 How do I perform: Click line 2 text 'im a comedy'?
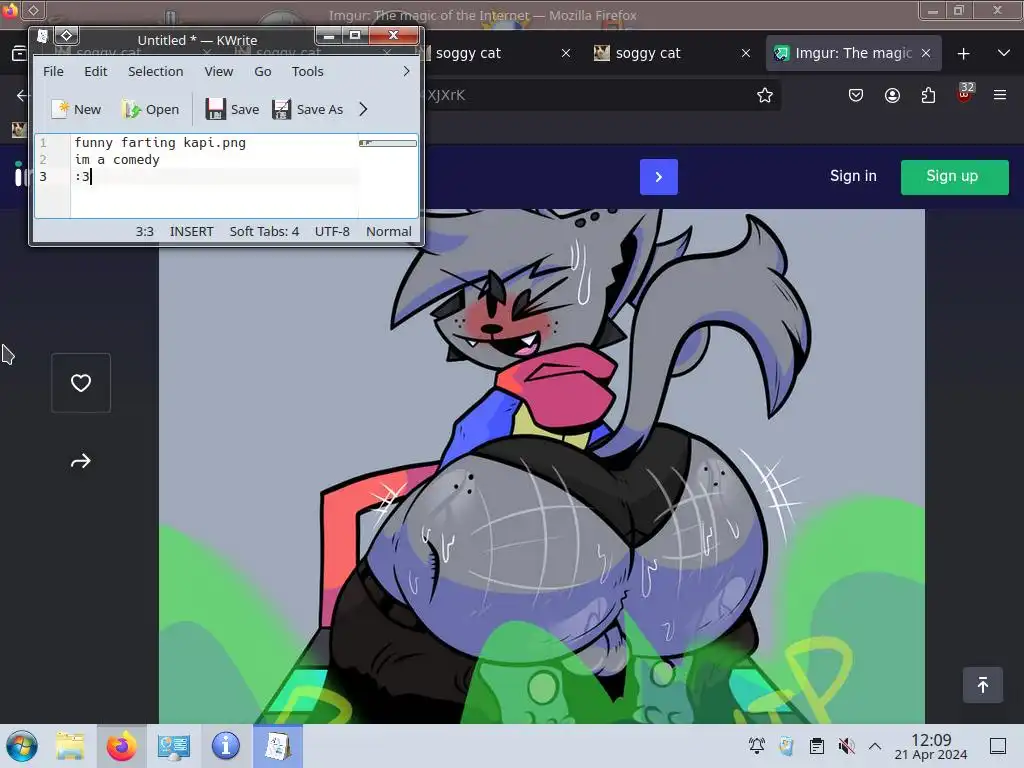117,159
